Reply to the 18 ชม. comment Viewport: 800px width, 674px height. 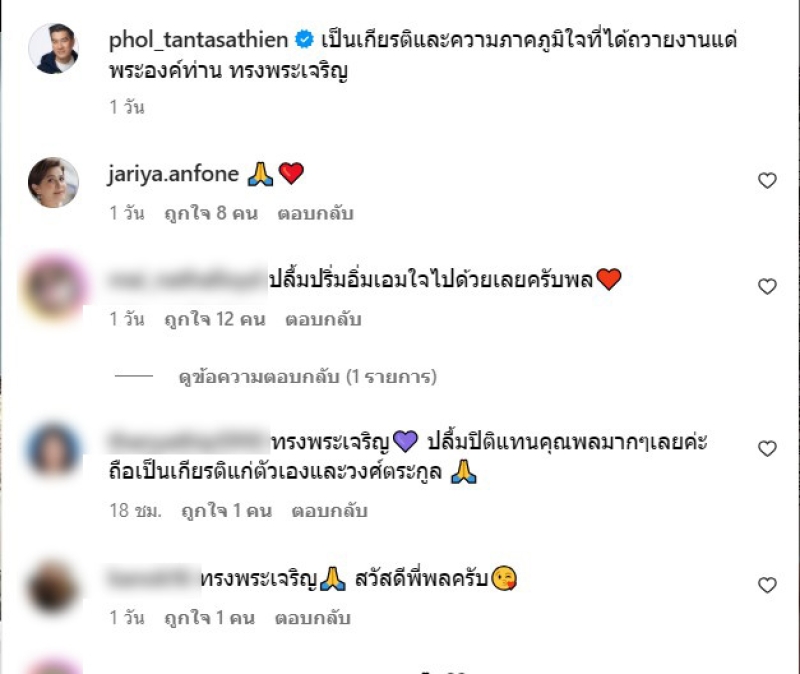click(329, 511)
